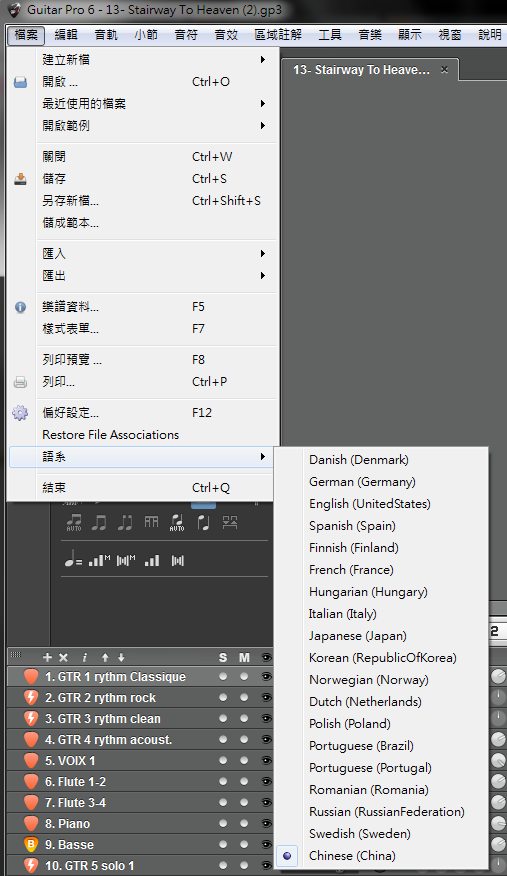Toggle visibility eye for 6. Flute 1-2
Screen dimensions: 507x876
click(266, 782)
